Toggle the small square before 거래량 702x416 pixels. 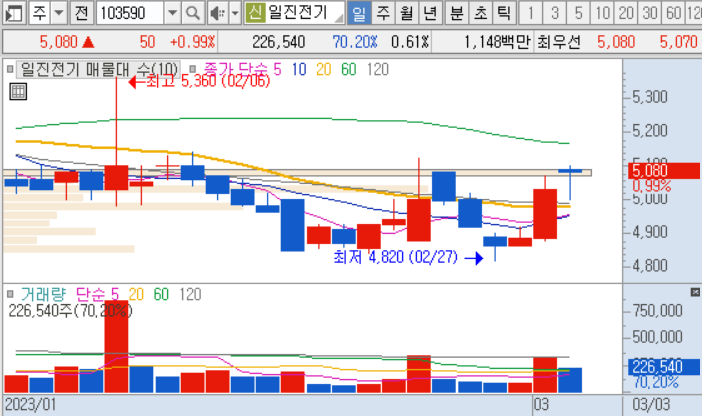pos(10,294)
